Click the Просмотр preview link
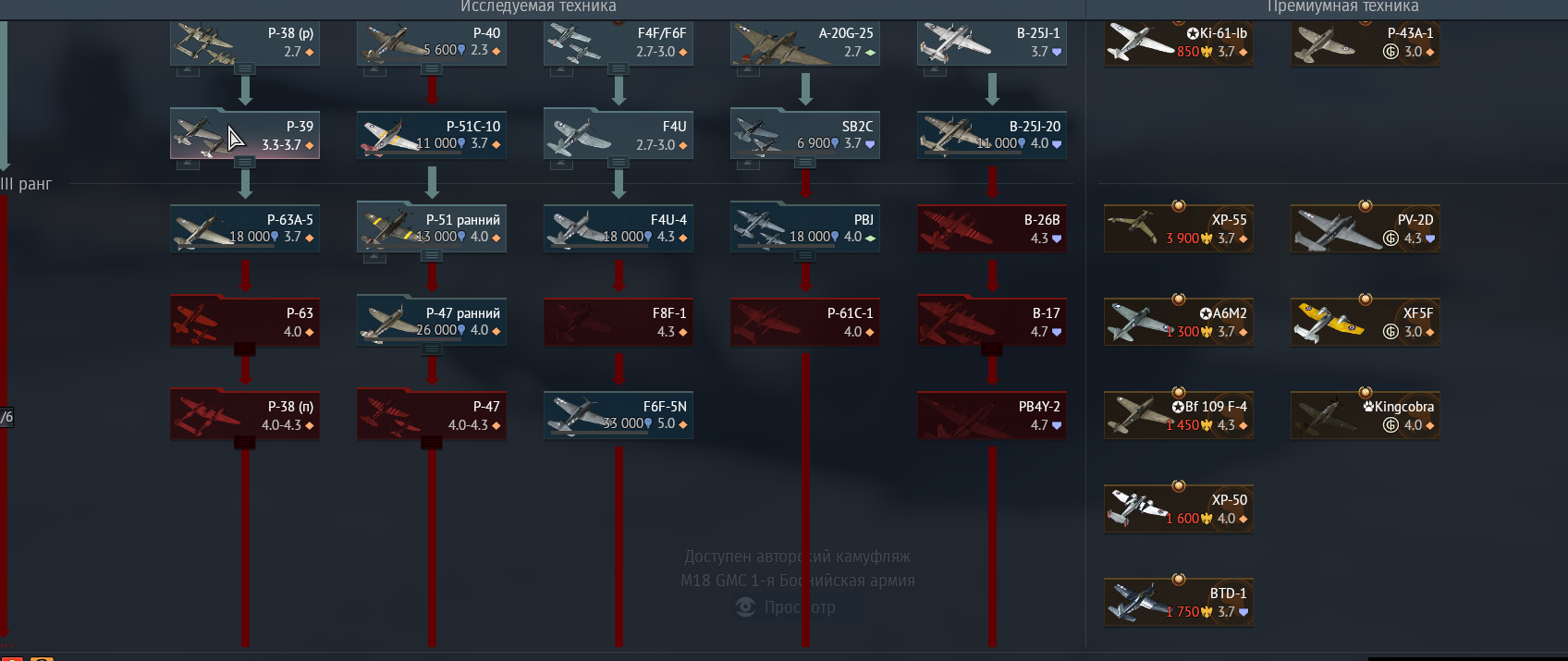 point(800,607)
